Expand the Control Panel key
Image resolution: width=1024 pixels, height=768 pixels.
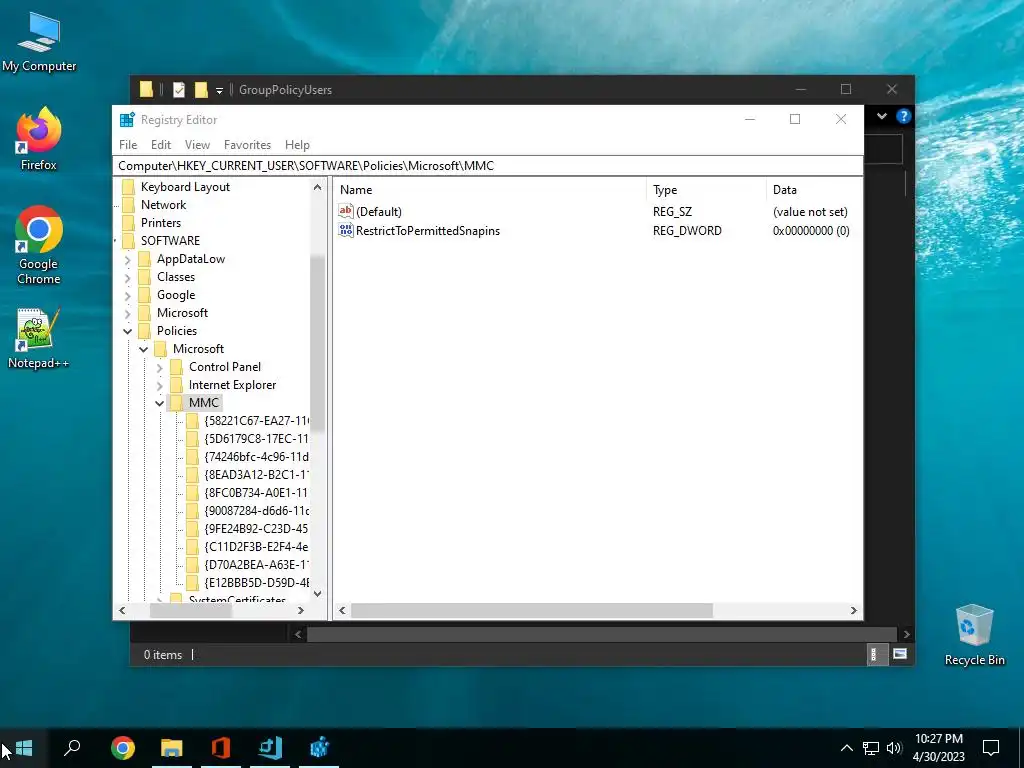click(160, 368)
